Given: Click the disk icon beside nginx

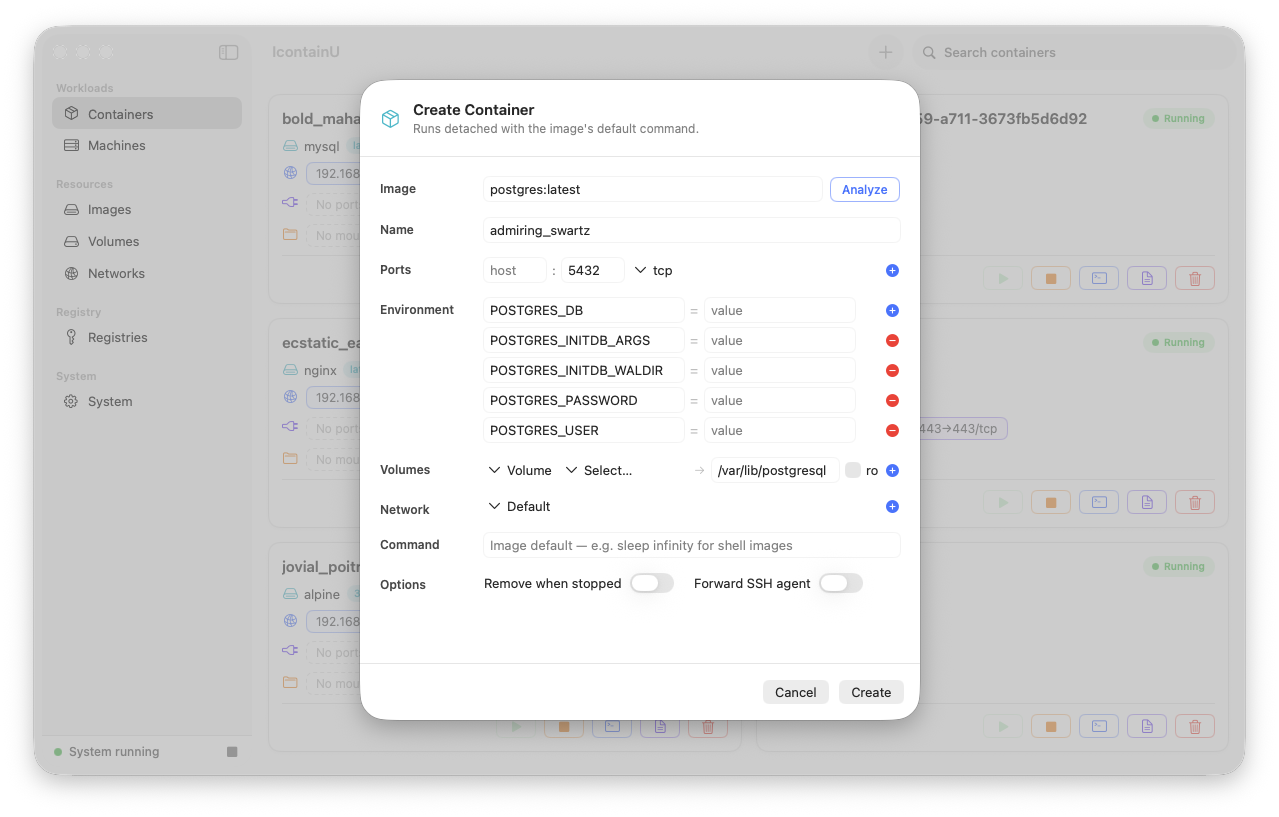Looking at the screenshot, I should tap(290, 370).
